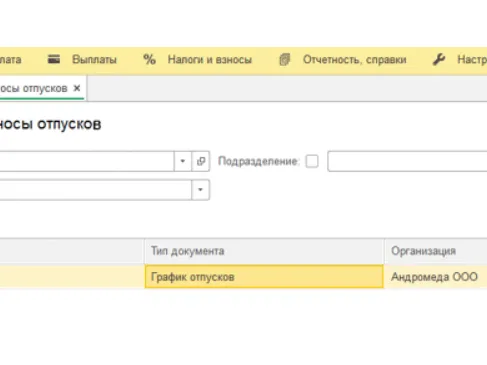This screenshot has width=487, height=365.
Task: Click the open-form icon beside the first field
Action: (201, 161)
